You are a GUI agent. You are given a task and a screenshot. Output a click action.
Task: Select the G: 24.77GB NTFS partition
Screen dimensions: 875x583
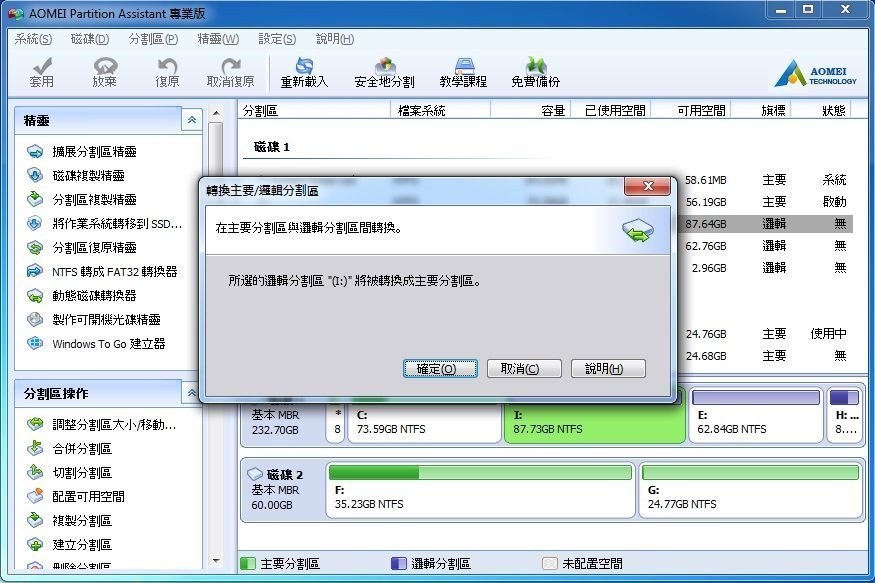click(751, 490)
